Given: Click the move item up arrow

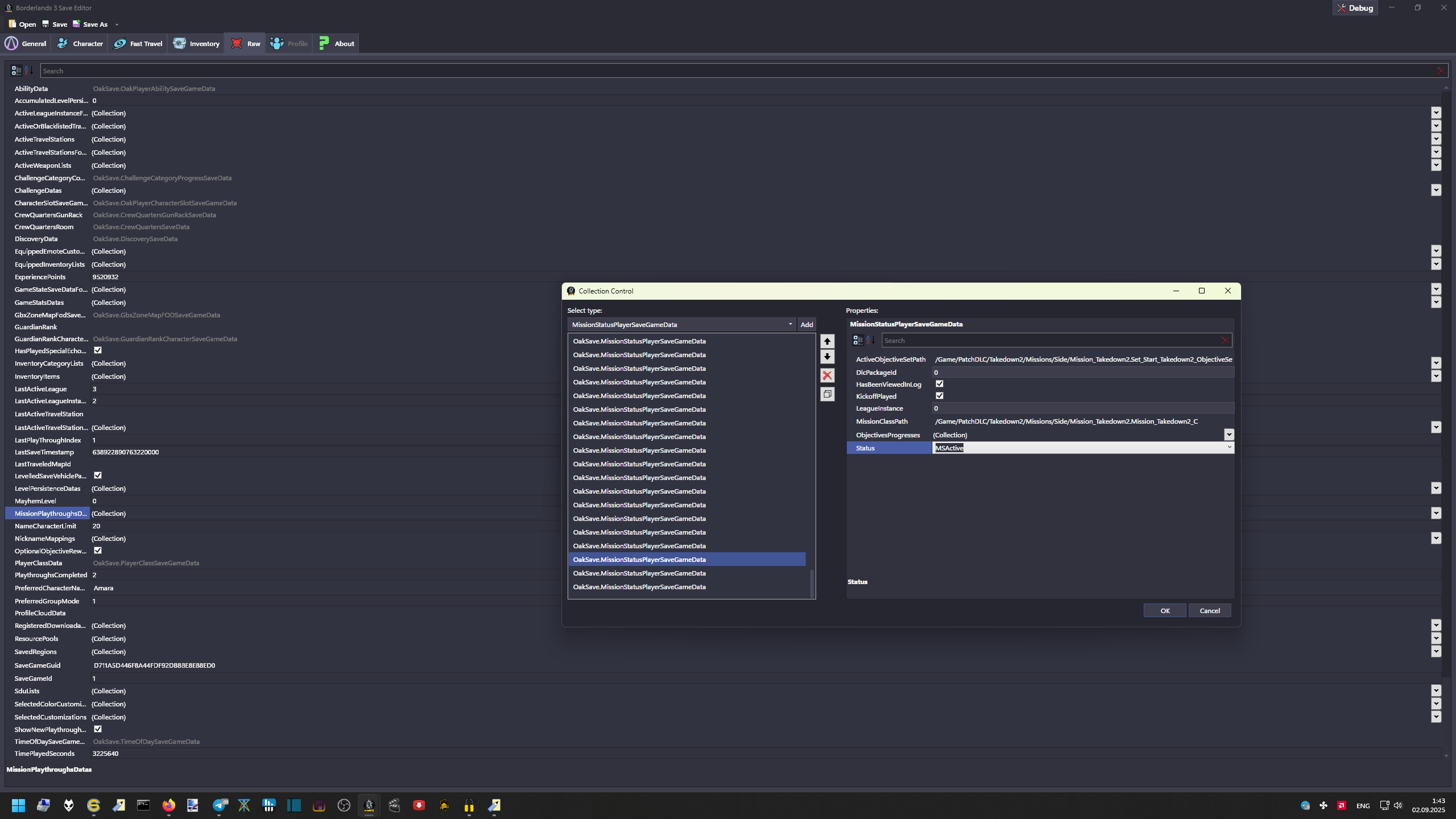Looking at the screenshot, I should (x=827, y=341).
